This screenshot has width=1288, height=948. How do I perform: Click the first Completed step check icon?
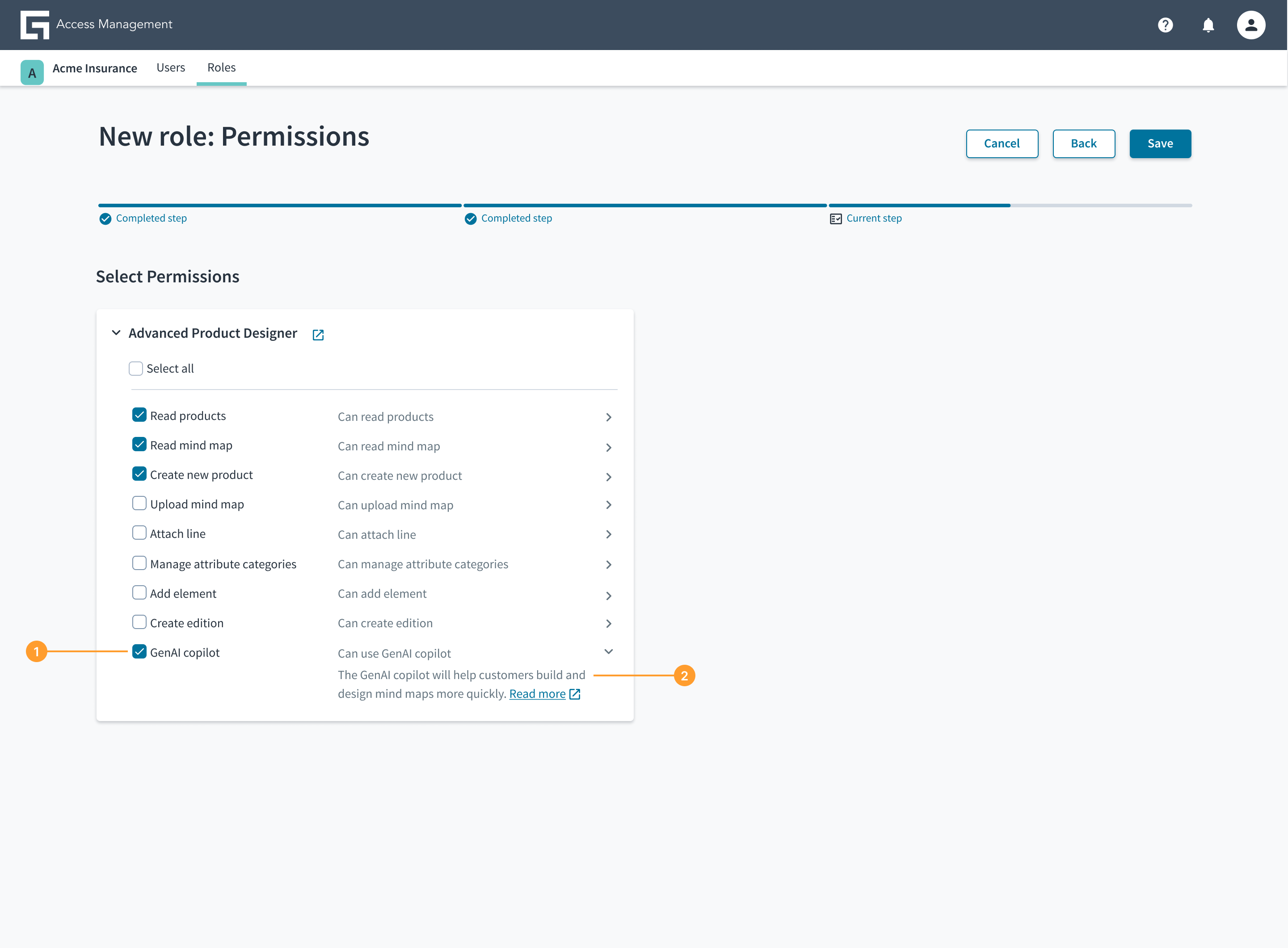click(x=105, y=218)
